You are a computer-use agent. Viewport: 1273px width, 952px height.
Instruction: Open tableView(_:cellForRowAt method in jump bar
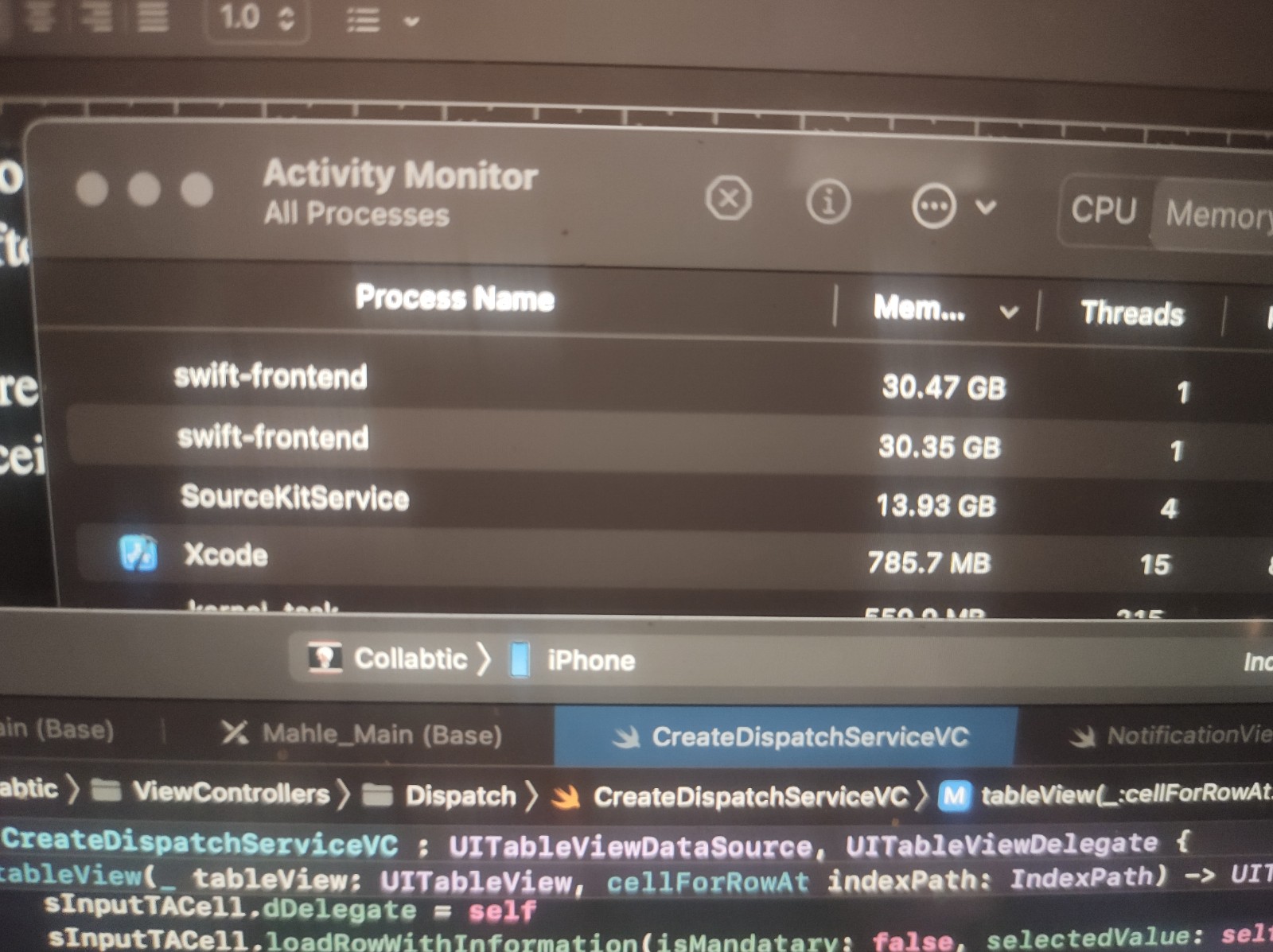click(1125, 794)
